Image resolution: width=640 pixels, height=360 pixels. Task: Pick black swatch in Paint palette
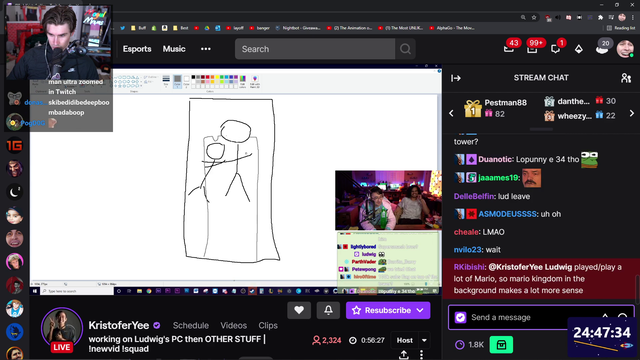point(194,77)
